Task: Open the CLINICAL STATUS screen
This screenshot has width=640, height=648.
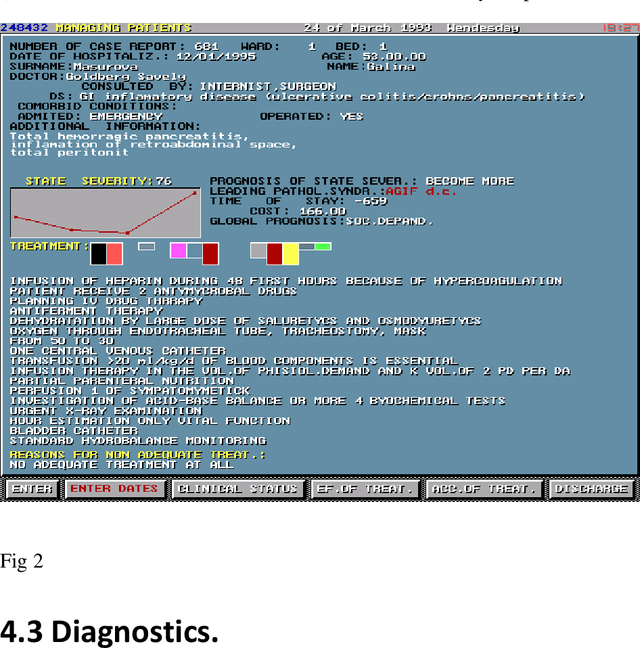Action: (x=237, y=489)
